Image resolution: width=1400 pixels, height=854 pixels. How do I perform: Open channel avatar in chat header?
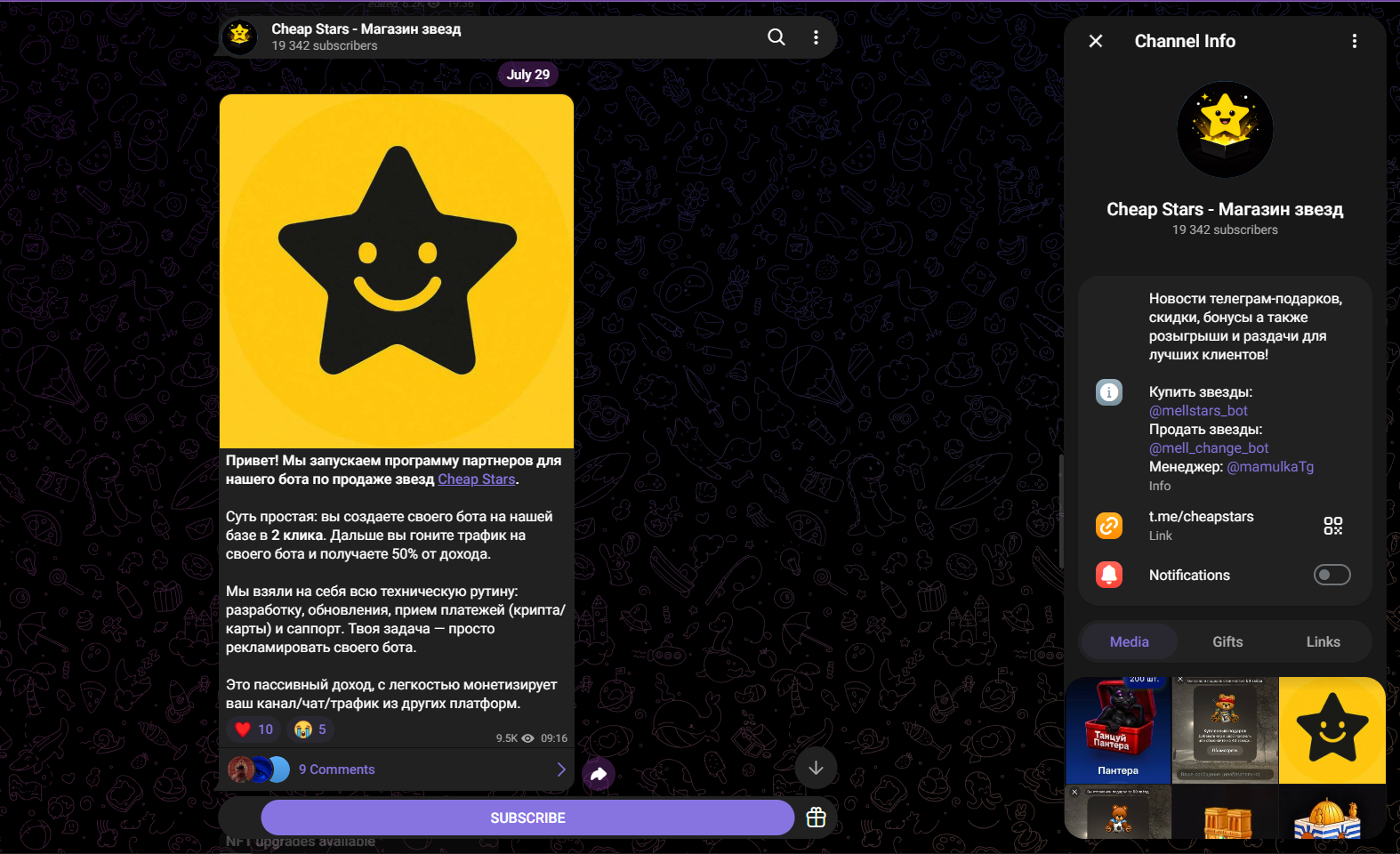coord(239,37)
